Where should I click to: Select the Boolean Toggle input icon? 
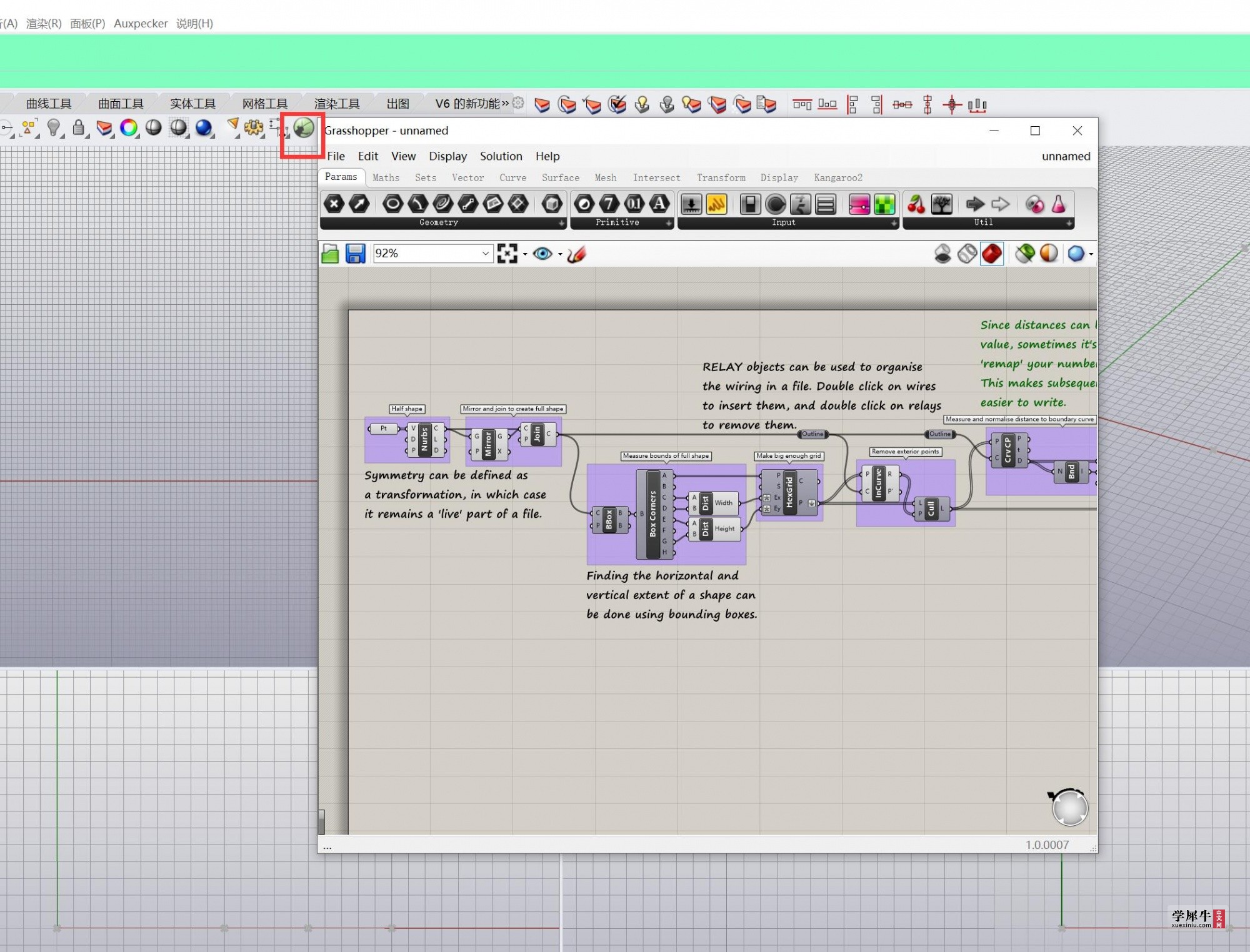(750, 204)
